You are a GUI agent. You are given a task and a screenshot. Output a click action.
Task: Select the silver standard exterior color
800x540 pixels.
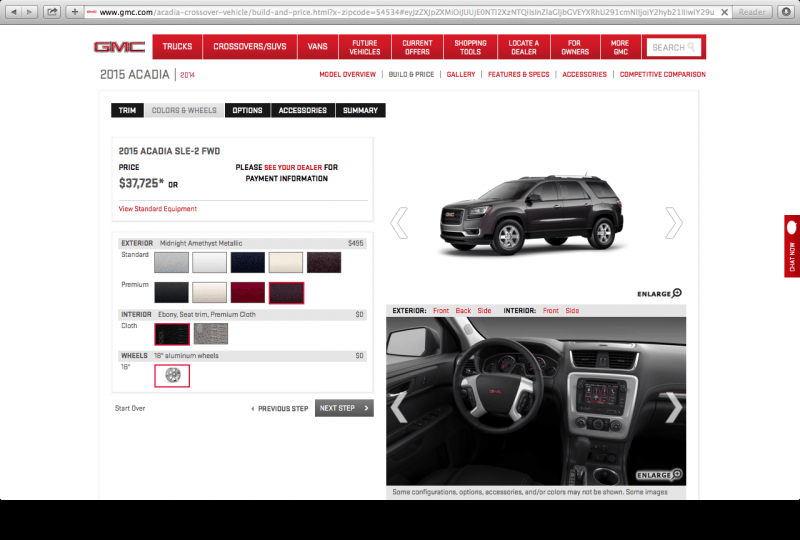(171, 262)
